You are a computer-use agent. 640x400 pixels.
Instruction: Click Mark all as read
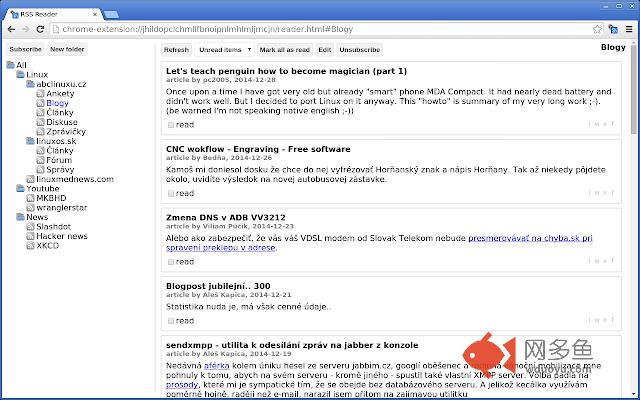tap(284, 50)
